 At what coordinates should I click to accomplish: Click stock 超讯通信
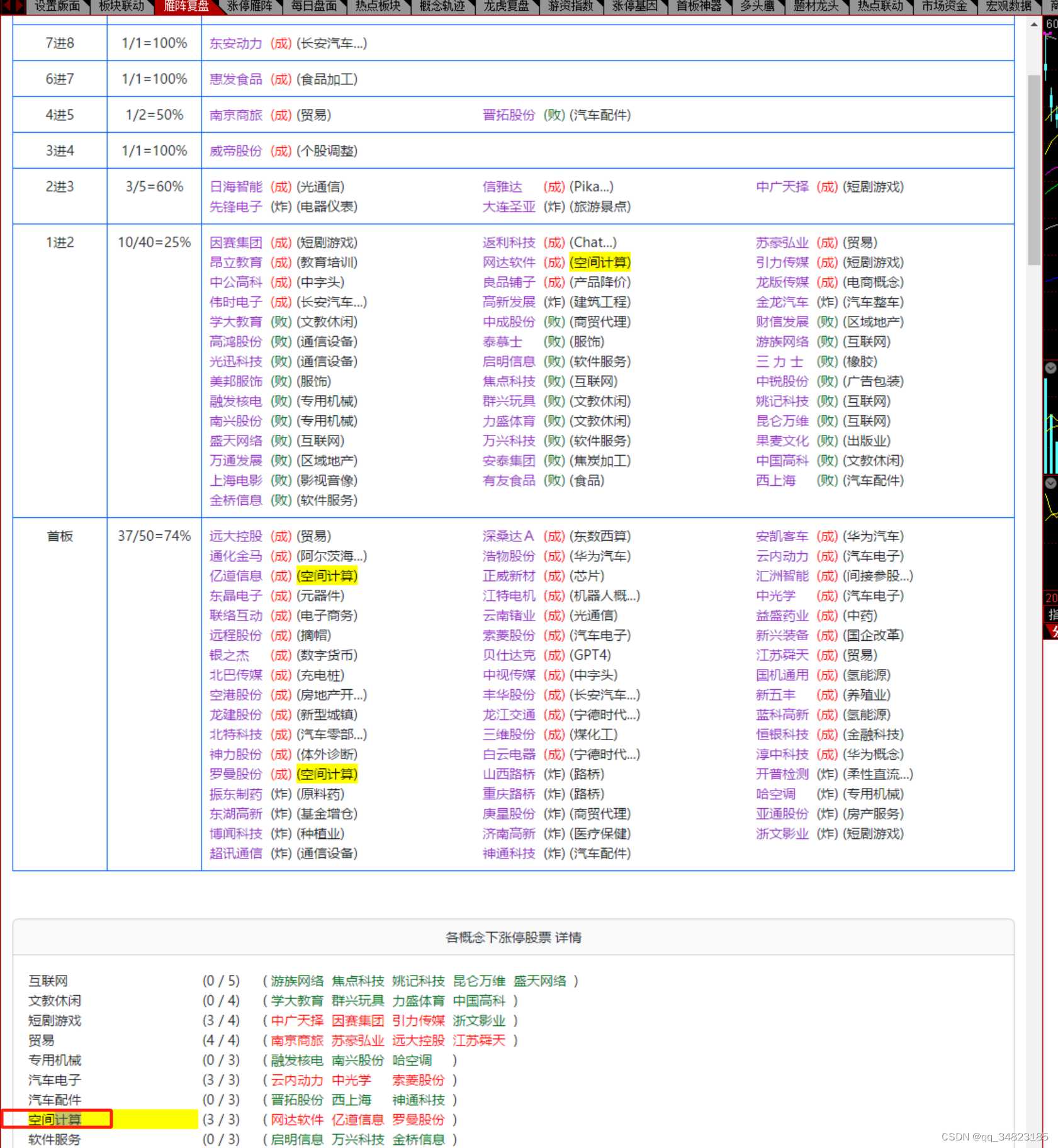236,854
